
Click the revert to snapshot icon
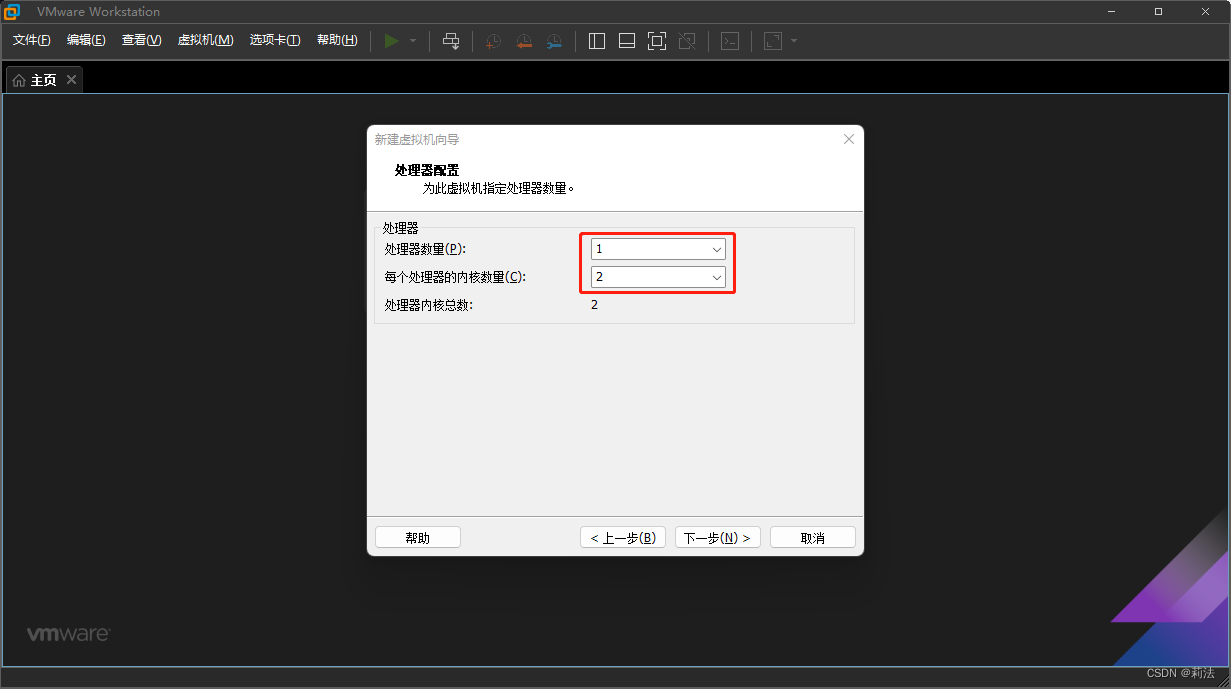(x=524, y=41)
